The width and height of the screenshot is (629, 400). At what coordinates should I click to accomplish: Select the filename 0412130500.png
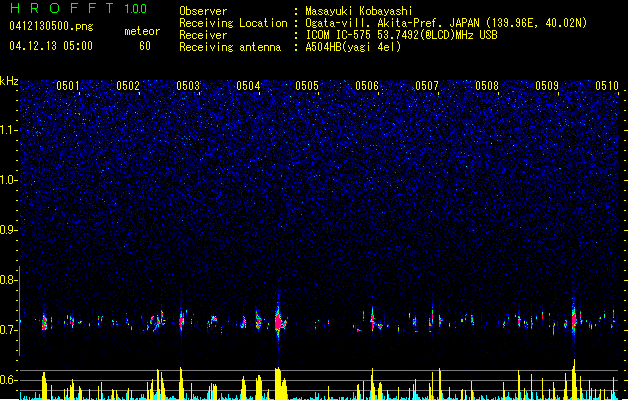(x=51, y=26)
